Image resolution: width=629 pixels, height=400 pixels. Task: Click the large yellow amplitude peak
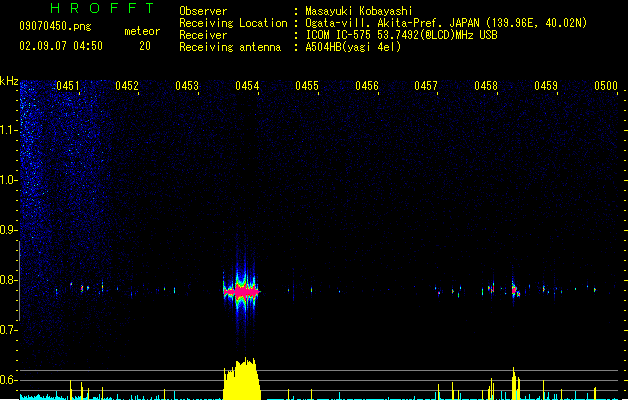point(241,380)
